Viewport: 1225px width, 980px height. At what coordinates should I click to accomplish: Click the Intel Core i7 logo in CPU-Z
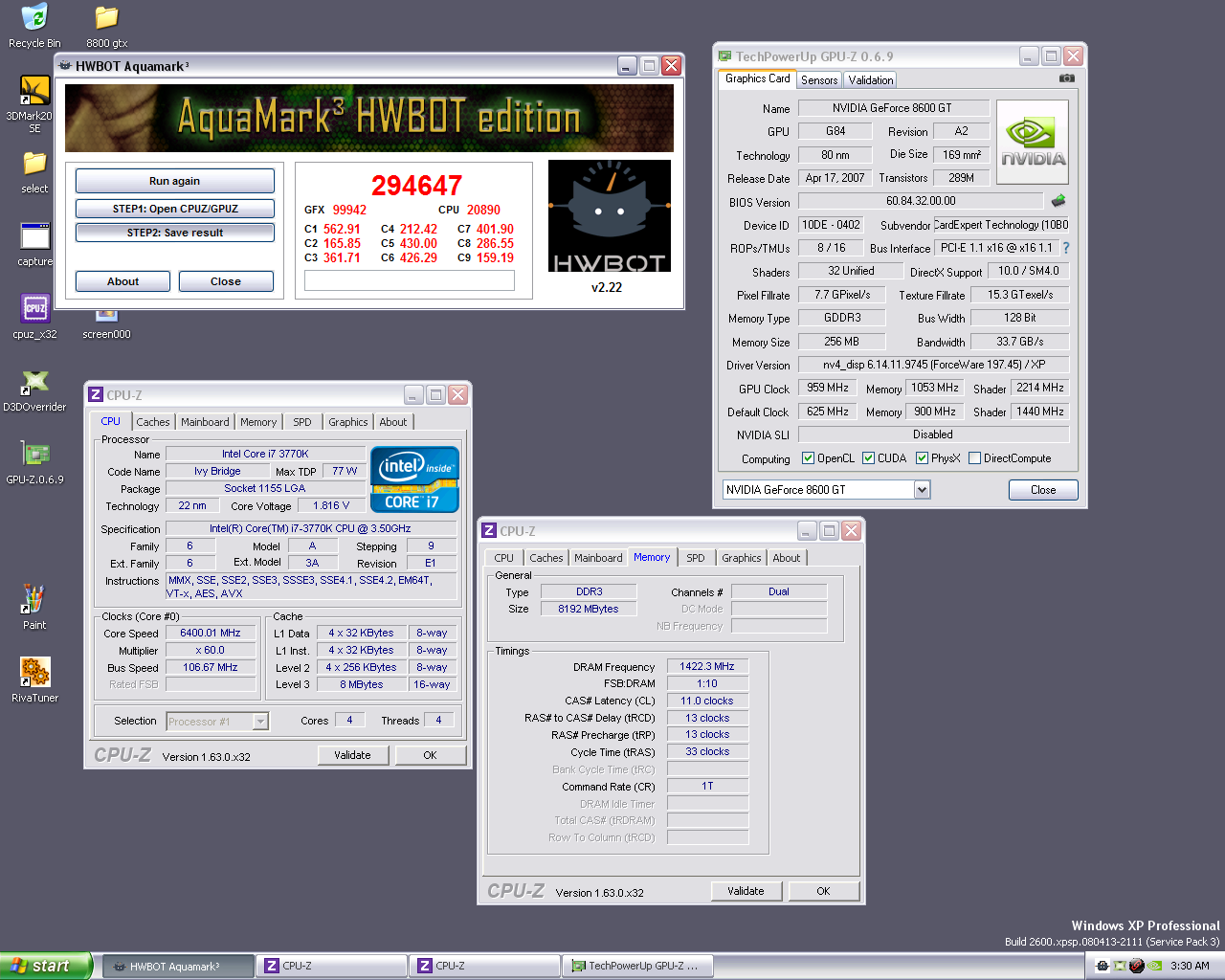(414, 479)
